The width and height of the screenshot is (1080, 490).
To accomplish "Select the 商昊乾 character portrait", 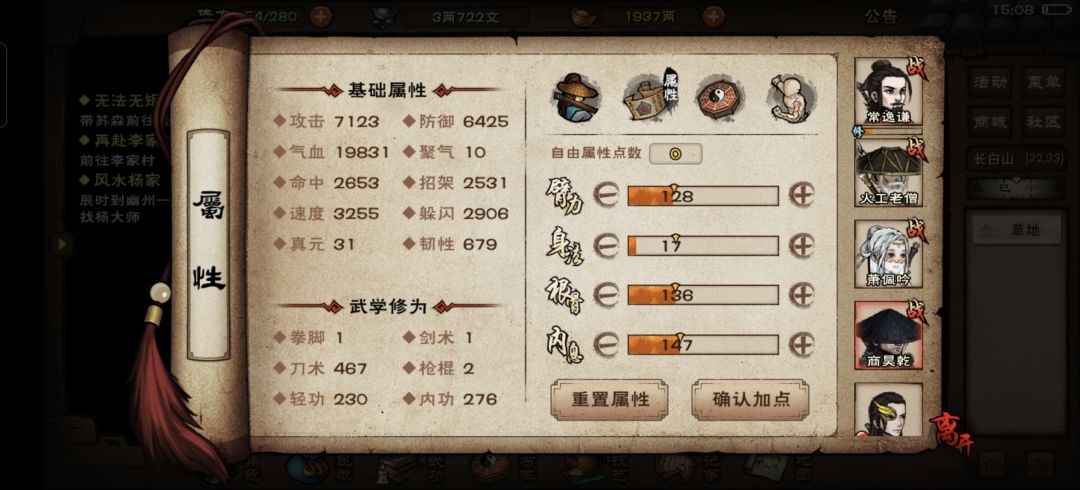I will click(889, 335).
